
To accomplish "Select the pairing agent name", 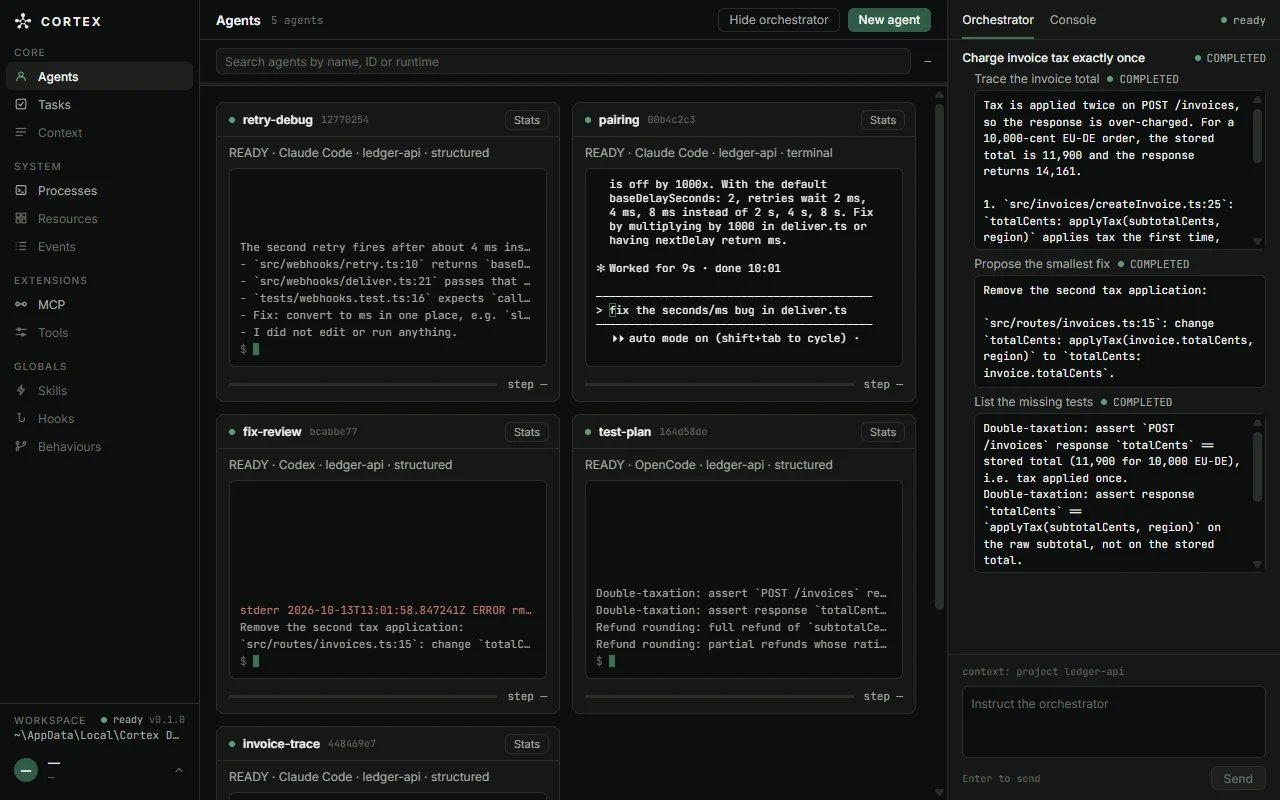I will 618,120.
